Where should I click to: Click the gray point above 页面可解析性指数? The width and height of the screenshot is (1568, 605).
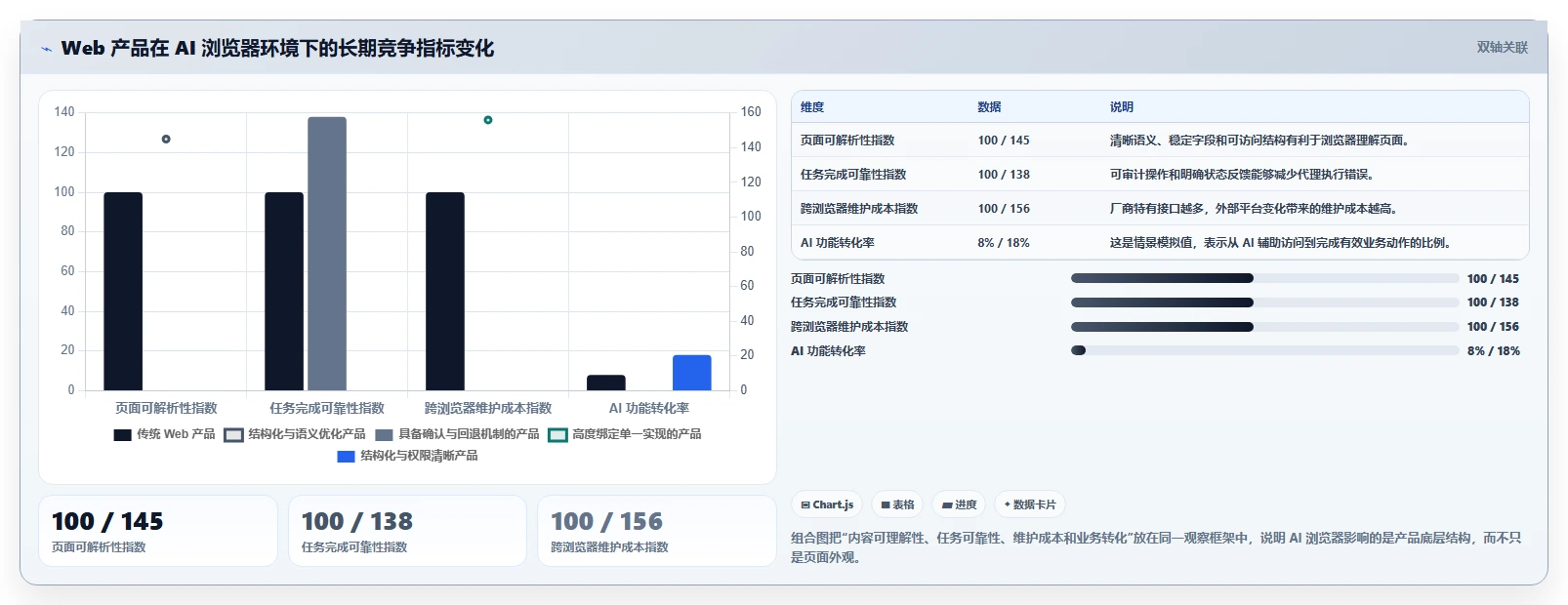click(166, 140)
